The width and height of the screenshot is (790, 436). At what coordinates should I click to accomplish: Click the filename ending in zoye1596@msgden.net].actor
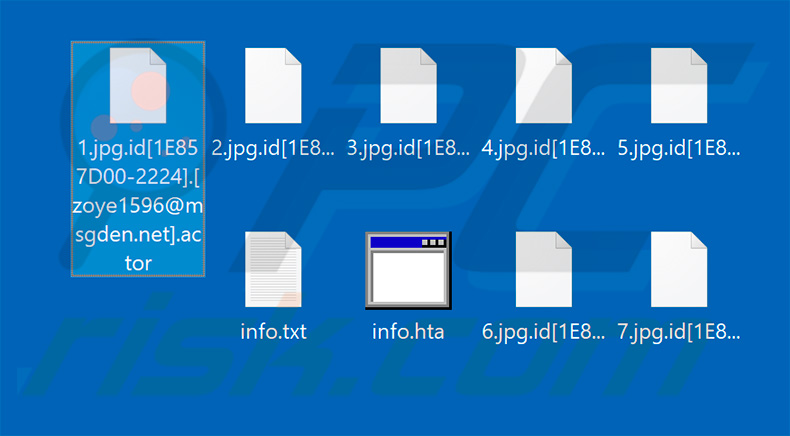point(138,205)
